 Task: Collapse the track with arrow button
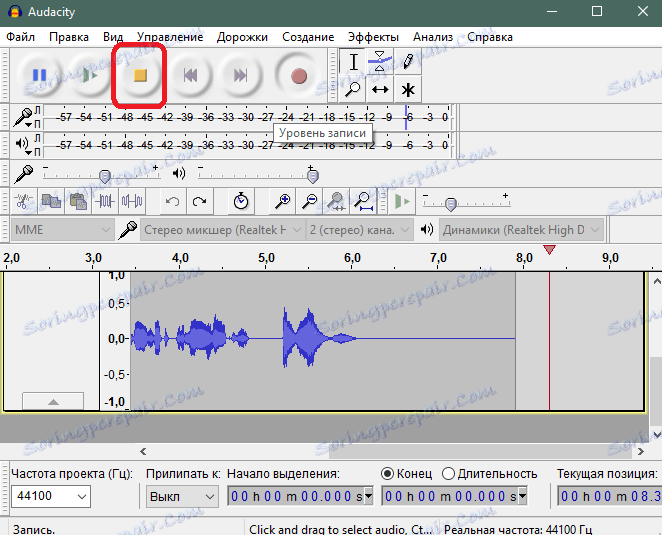coord(53,401)
